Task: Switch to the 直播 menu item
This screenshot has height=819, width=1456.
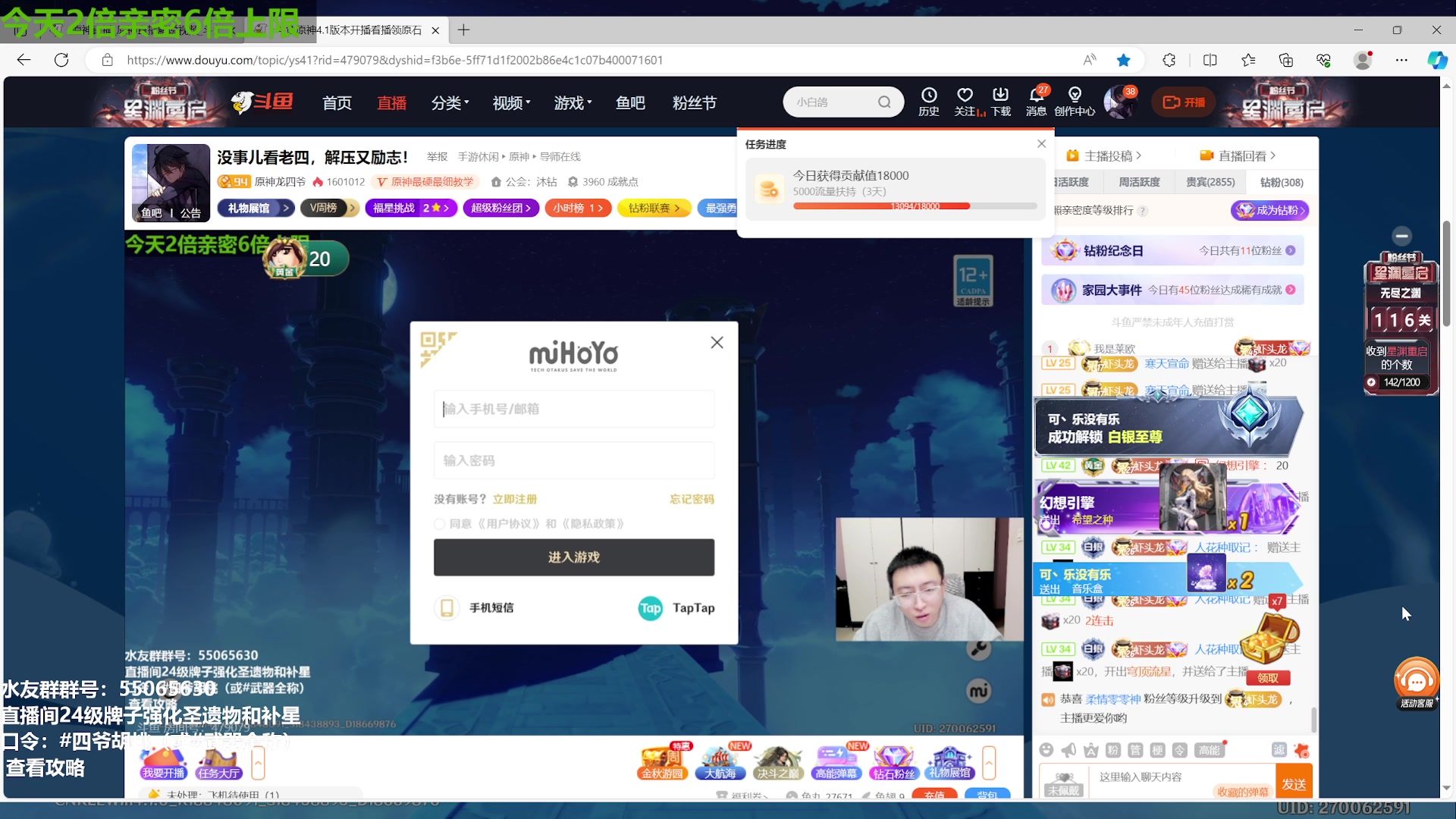Action: pos(391,102)
